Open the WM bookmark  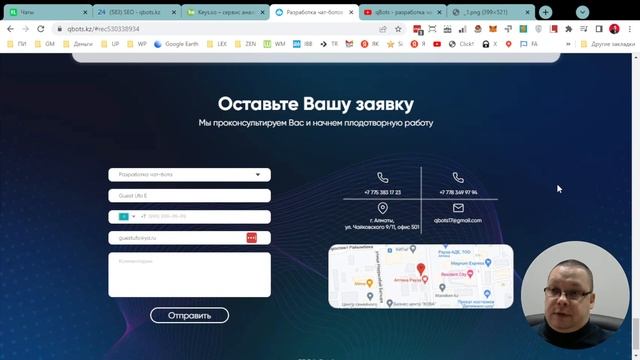pos(274,44)
